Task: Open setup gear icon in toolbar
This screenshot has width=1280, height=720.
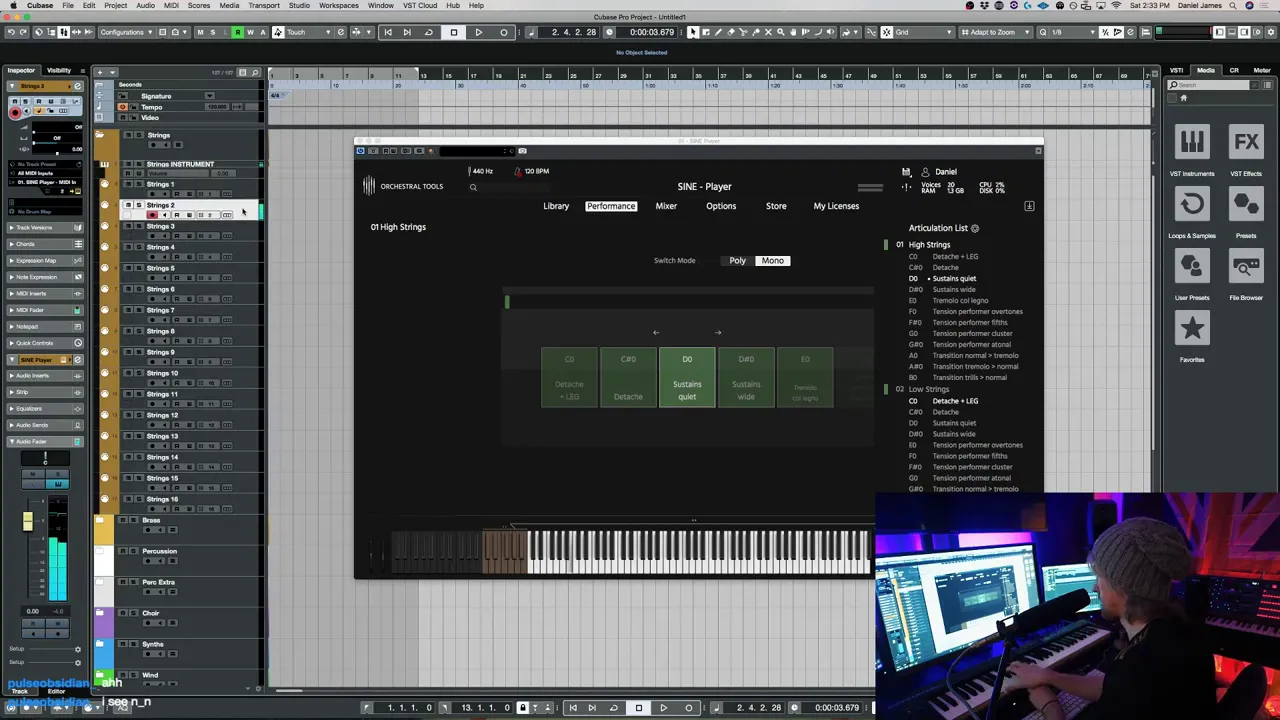Action: pos(1271,32)
